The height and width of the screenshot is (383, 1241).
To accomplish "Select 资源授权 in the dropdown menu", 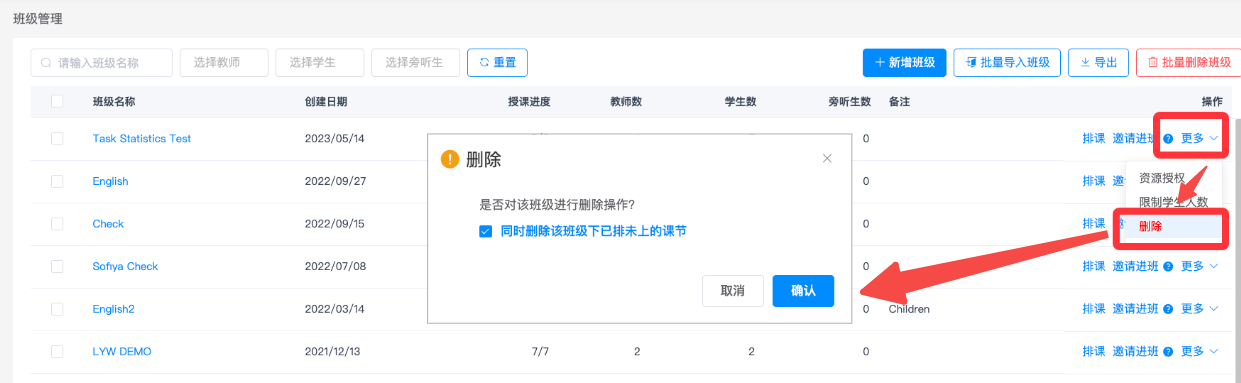I will point(1162,178).
